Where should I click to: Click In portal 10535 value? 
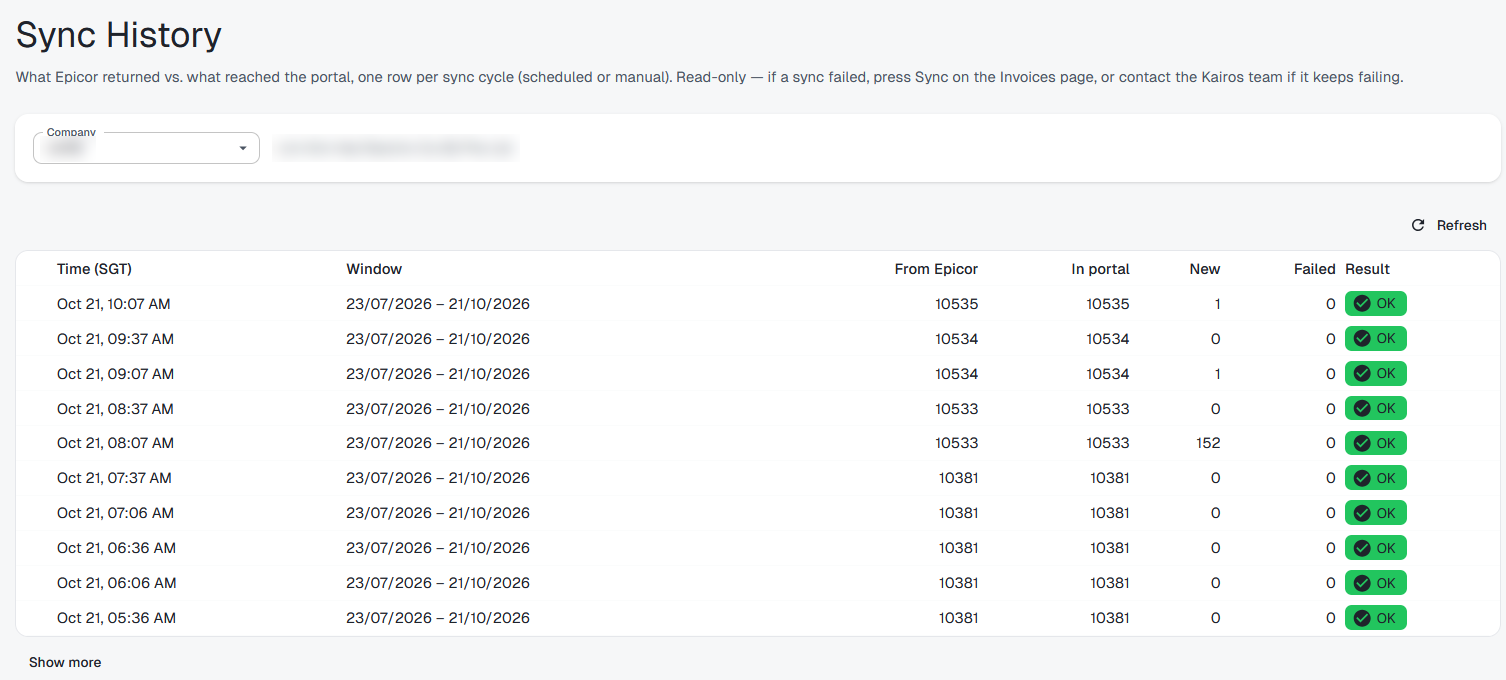1108,304
